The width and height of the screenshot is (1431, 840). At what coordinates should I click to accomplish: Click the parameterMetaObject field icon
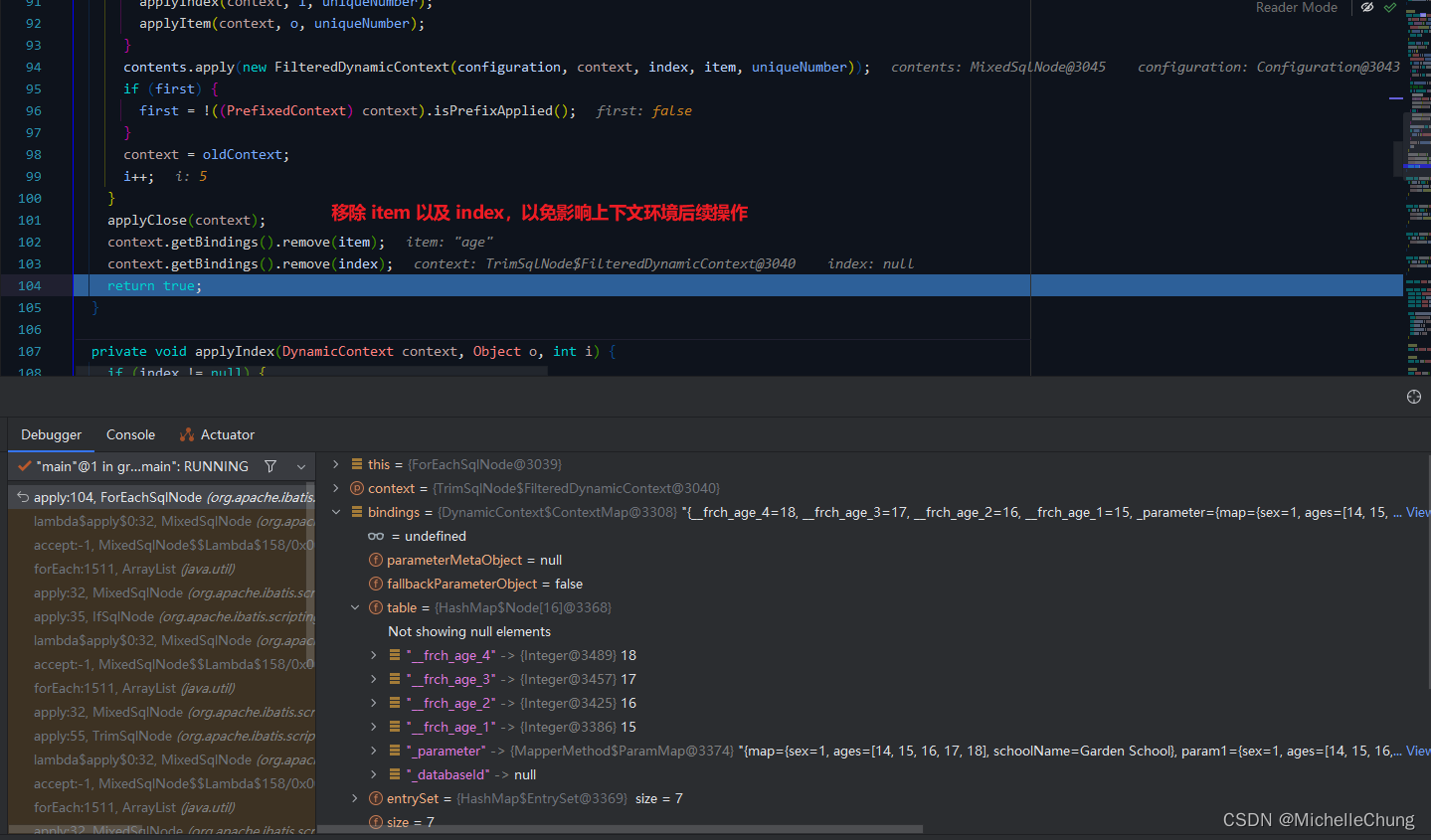pos(376,560)
